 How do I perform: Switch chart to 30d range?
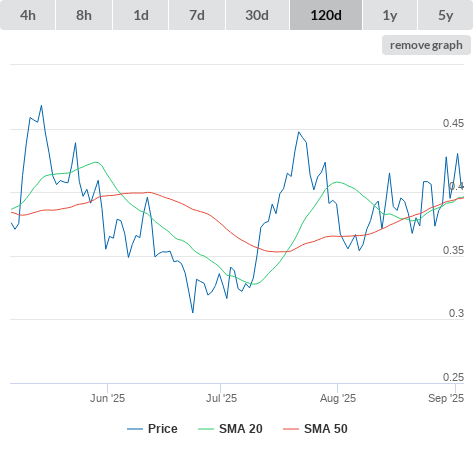pos(257,15)
